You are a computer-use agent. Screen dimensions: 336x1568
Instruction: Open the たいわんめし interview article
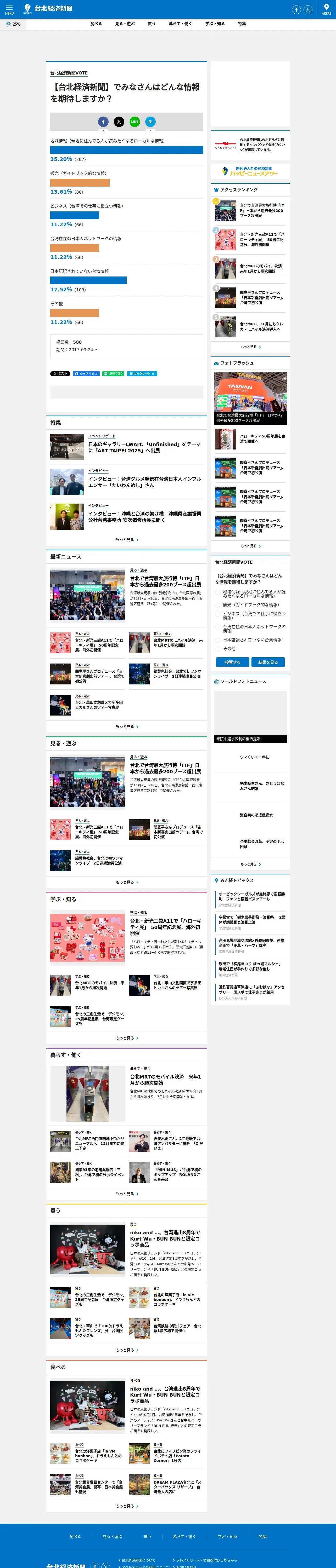pos(144,482)
